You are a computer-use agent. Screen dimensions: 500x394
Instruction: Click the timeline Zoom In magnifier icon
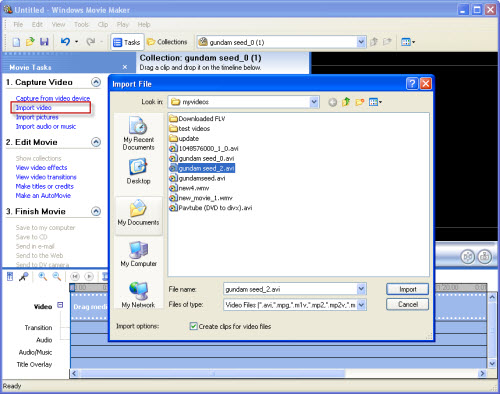tap(42, 276)
